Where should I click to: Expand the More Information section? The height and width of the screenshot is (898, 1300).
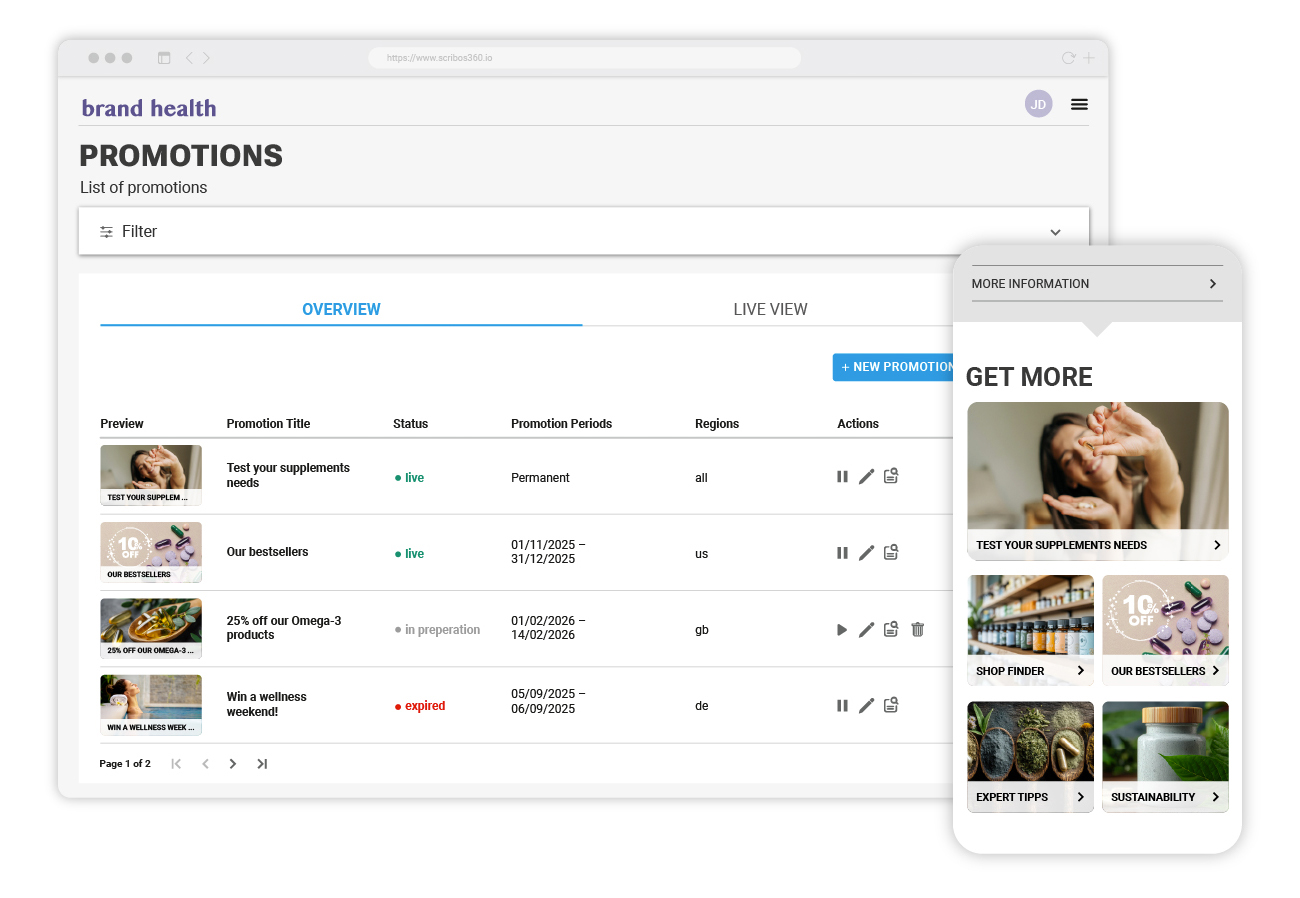tap(1096, 284)
